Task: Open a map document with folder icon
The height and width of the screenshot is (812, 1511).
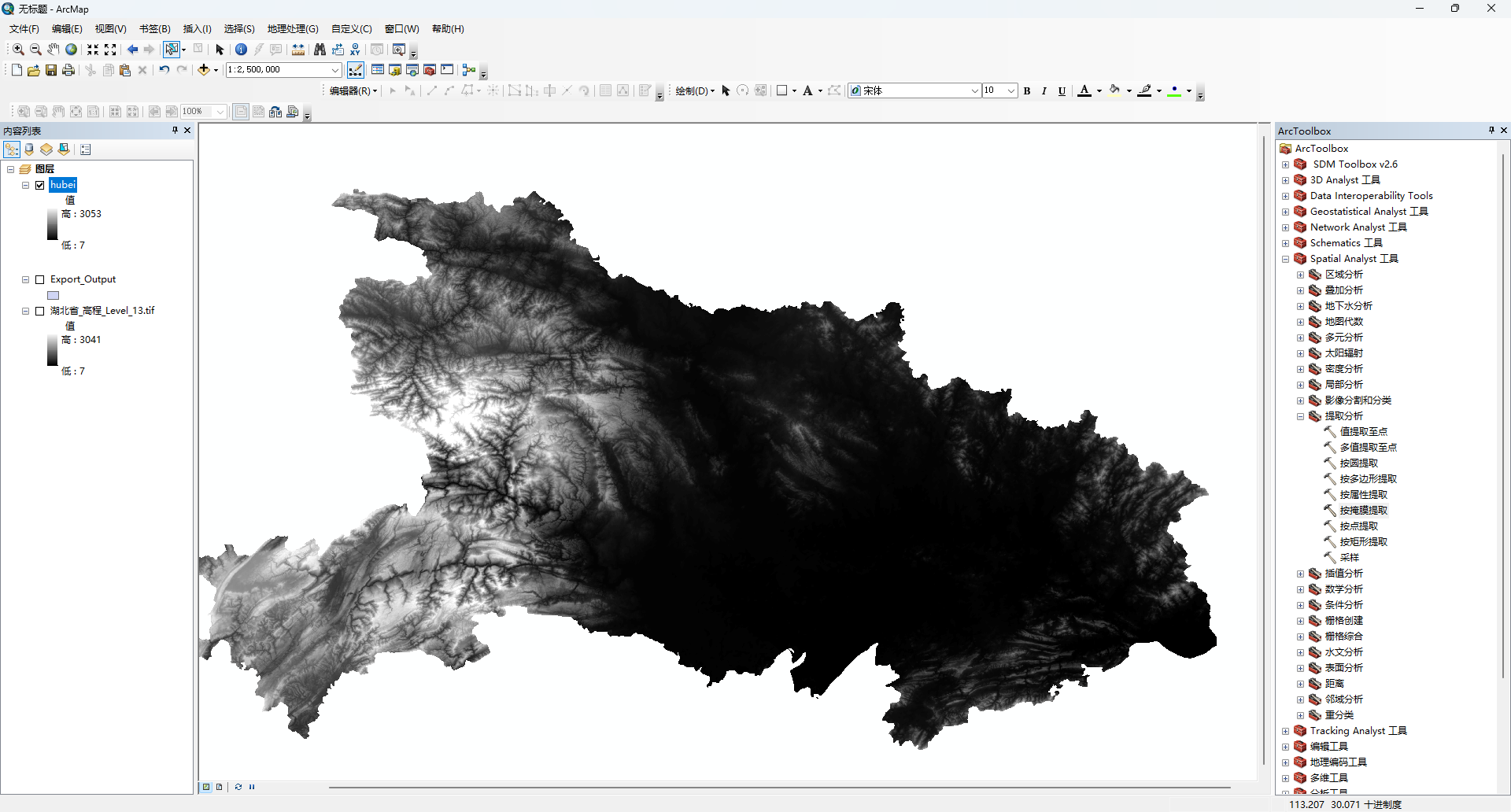Action: click(33, 70)
